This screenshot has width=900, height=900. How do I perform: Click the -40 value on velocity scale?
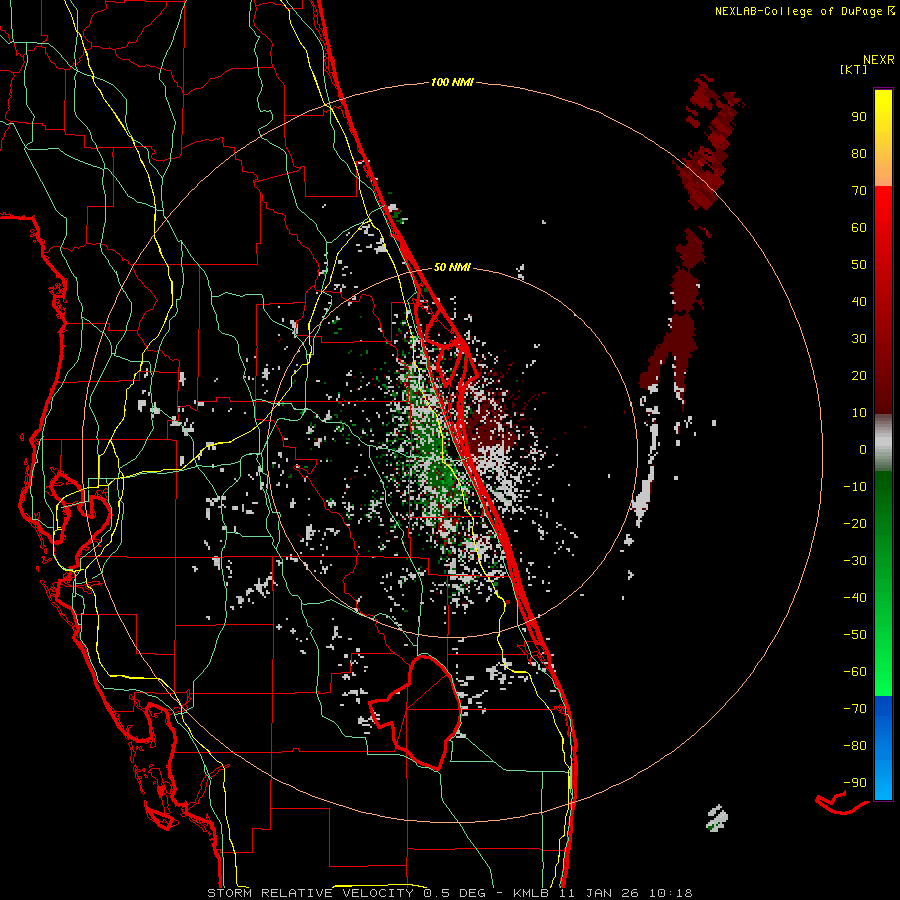855,598
